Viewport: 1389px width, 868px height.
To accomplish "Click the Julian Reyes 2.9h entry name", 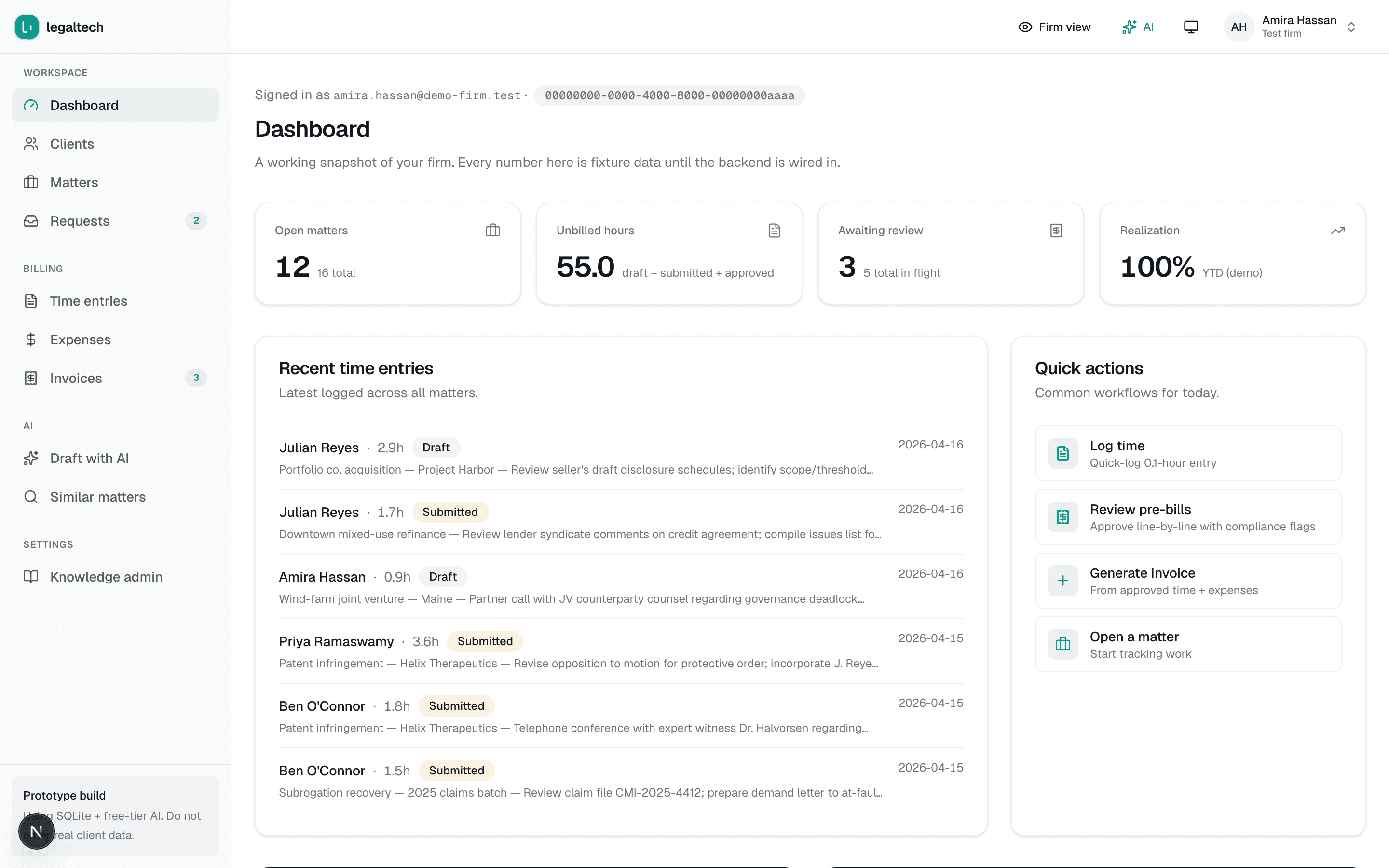I will pos(318,448).
